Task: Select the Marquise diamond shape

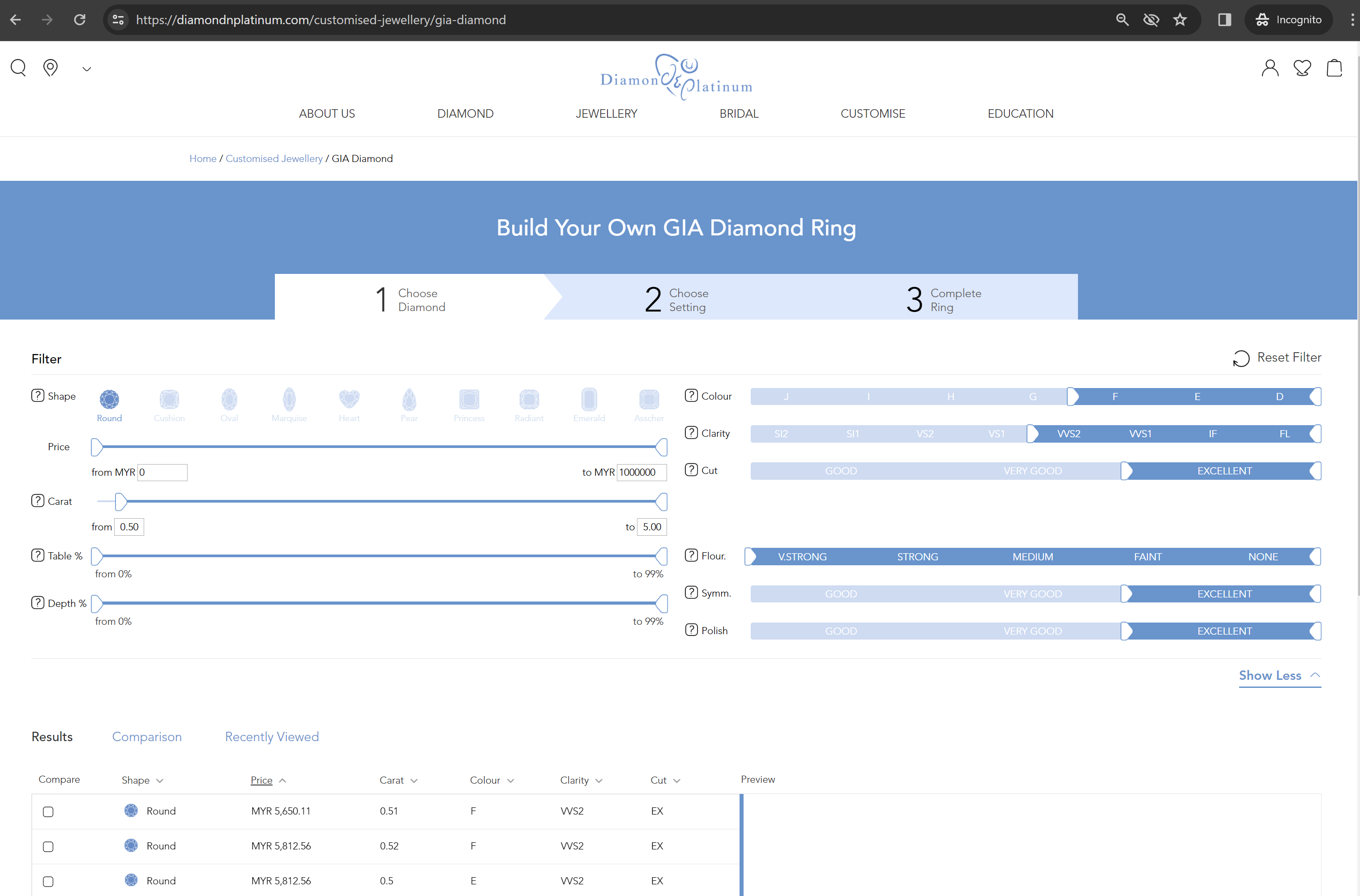Action: point(289,405)
